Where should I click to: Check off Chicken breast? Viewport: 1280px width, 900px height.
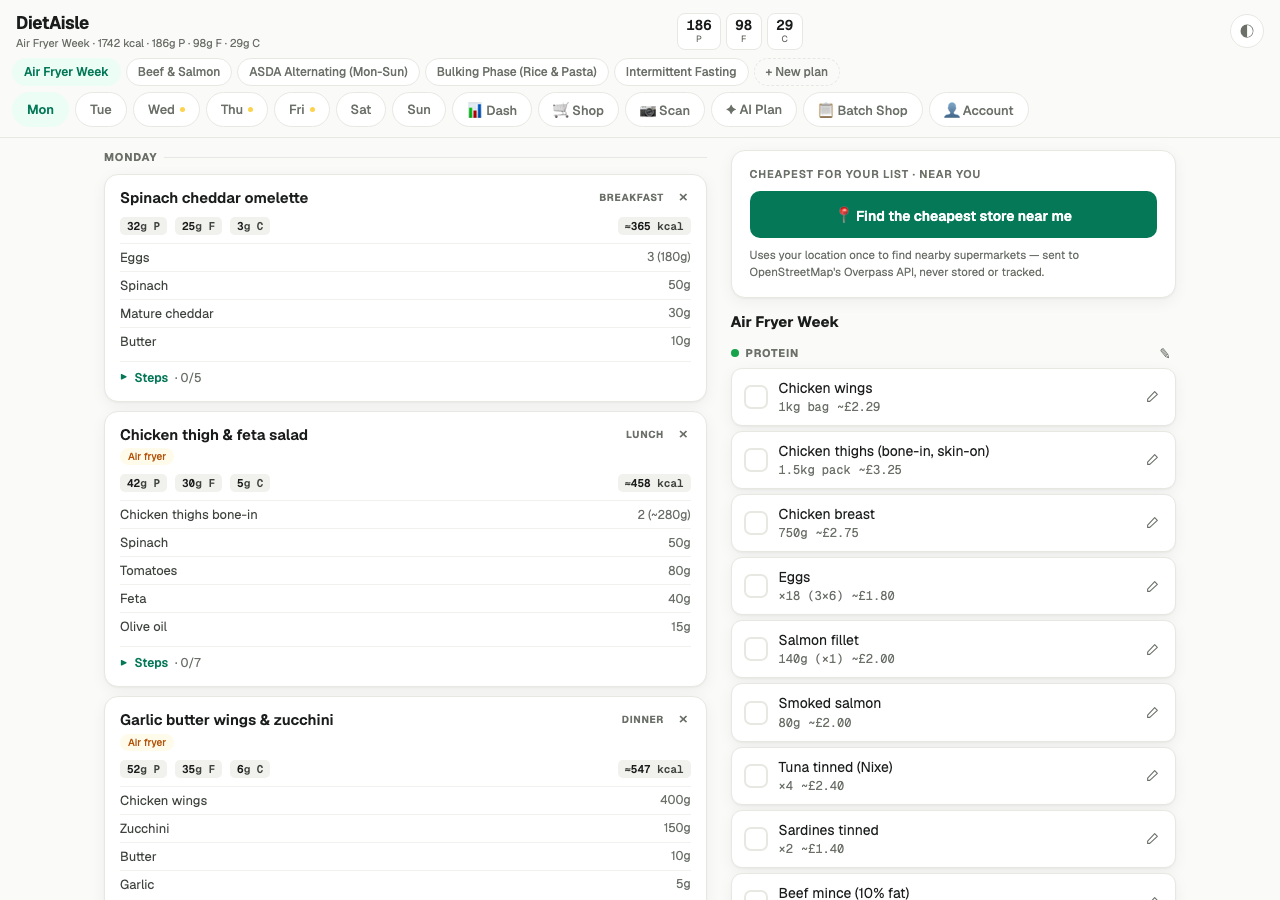(x=756, y=523)
